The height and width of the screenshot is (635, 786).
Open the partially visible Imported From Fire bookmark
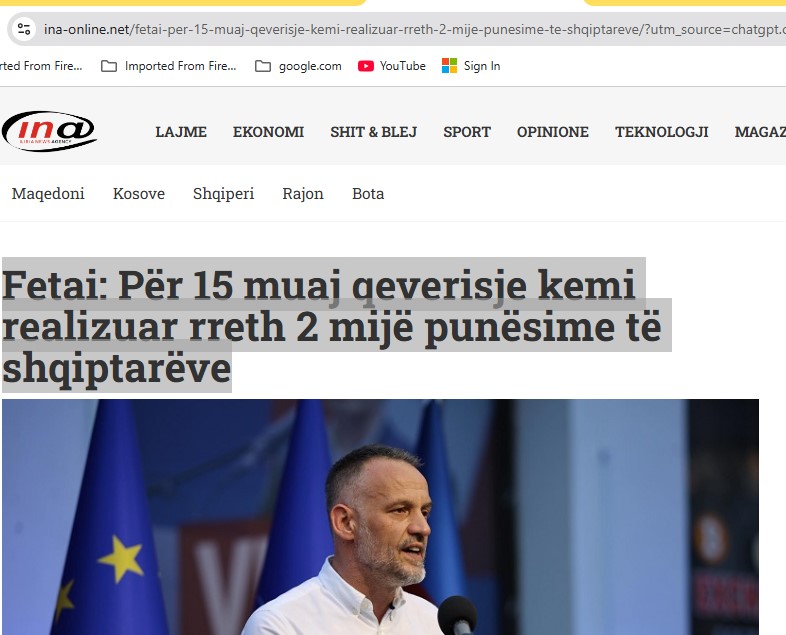(x=41, y=66)
